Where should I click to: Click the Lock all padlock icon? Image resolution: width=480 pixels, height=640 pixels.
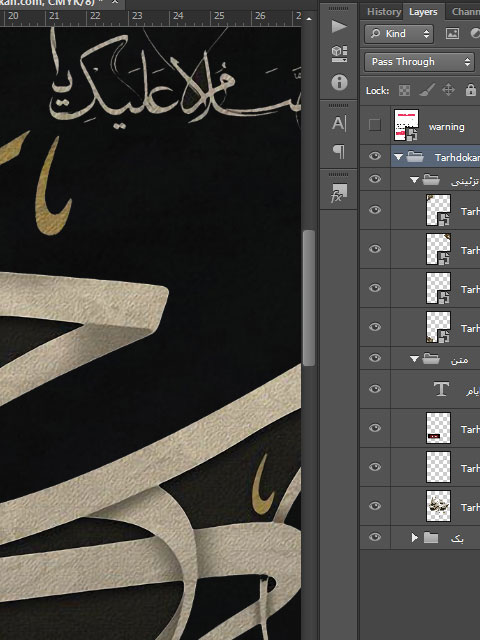(471, 90)
